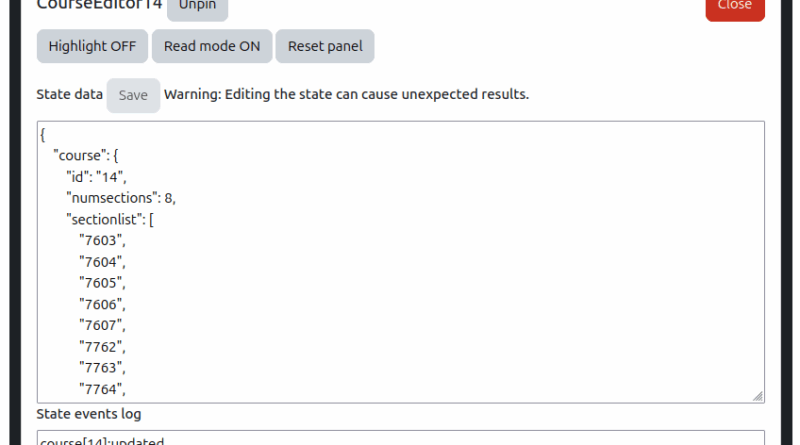Place cursor on the "numsections": 8 line
The image size is (800, 445).
tap(121, 198)
